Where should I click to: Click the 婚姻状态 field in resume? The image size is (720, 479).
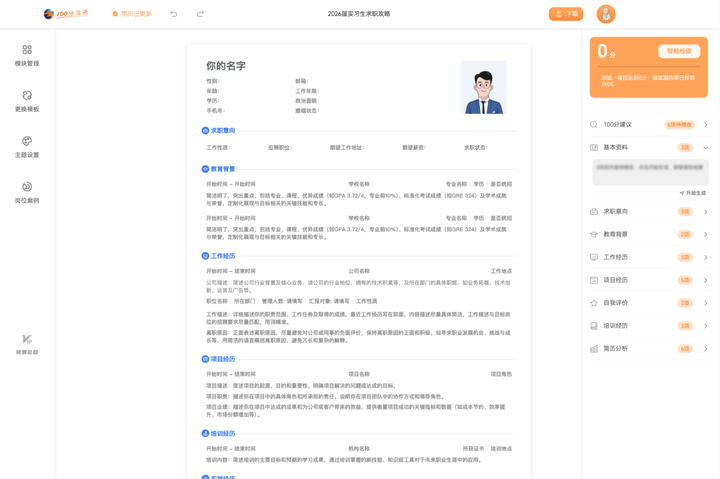(x=307, y=111)
